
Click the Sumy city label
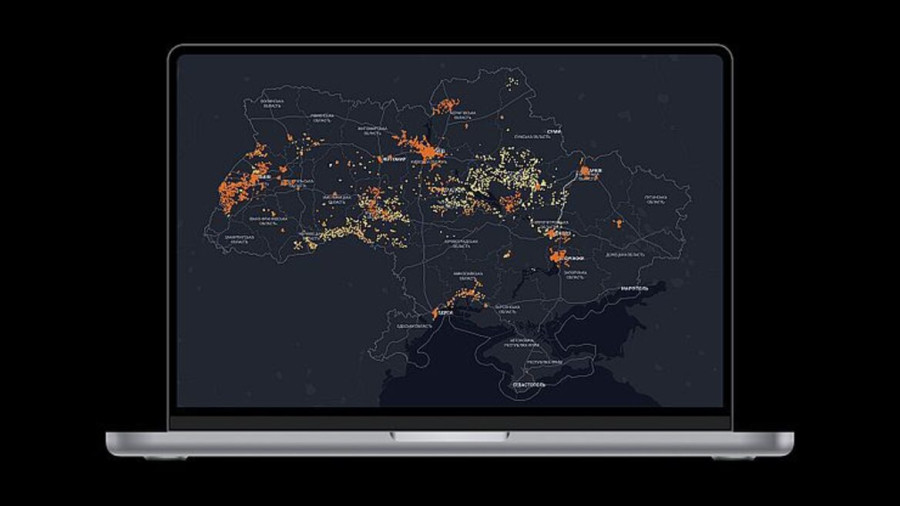554,131
